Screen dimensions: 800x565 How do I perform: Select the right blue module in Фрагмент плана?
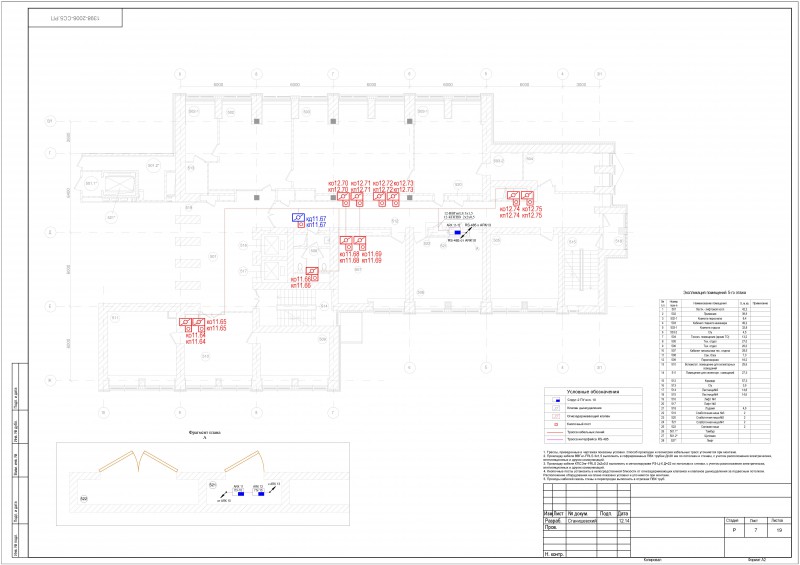tap(261, 494)
